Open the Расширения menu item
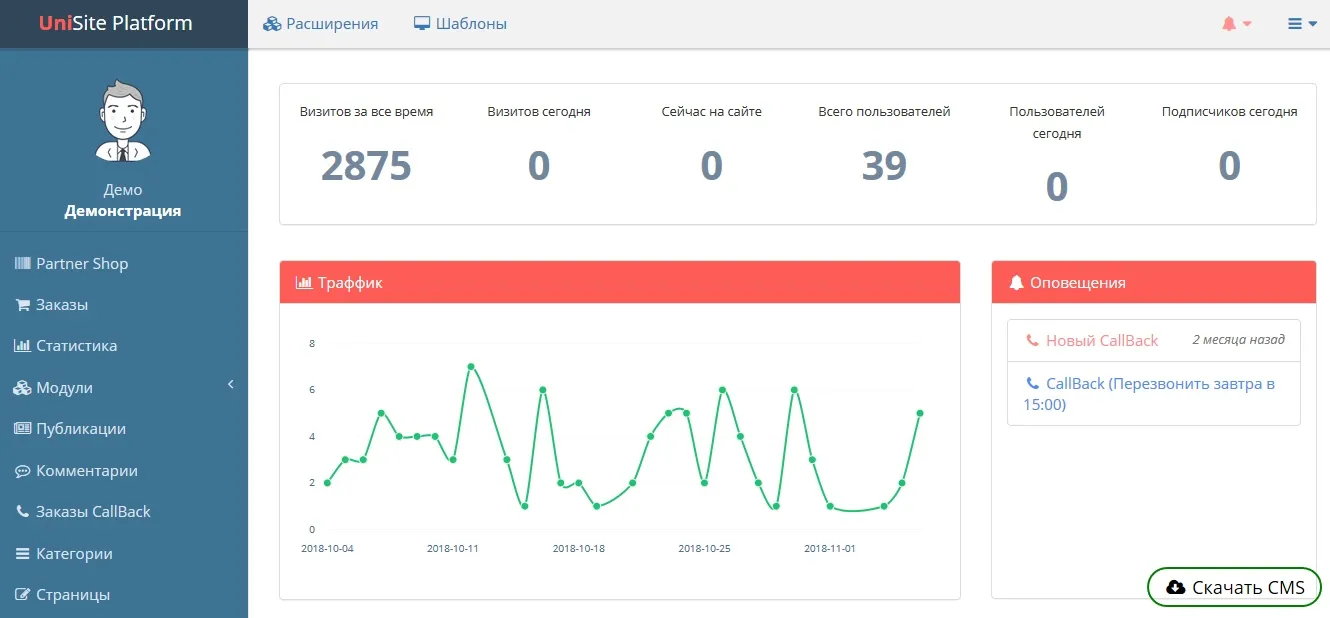The image size is (1330, 618). click(321, 24)
